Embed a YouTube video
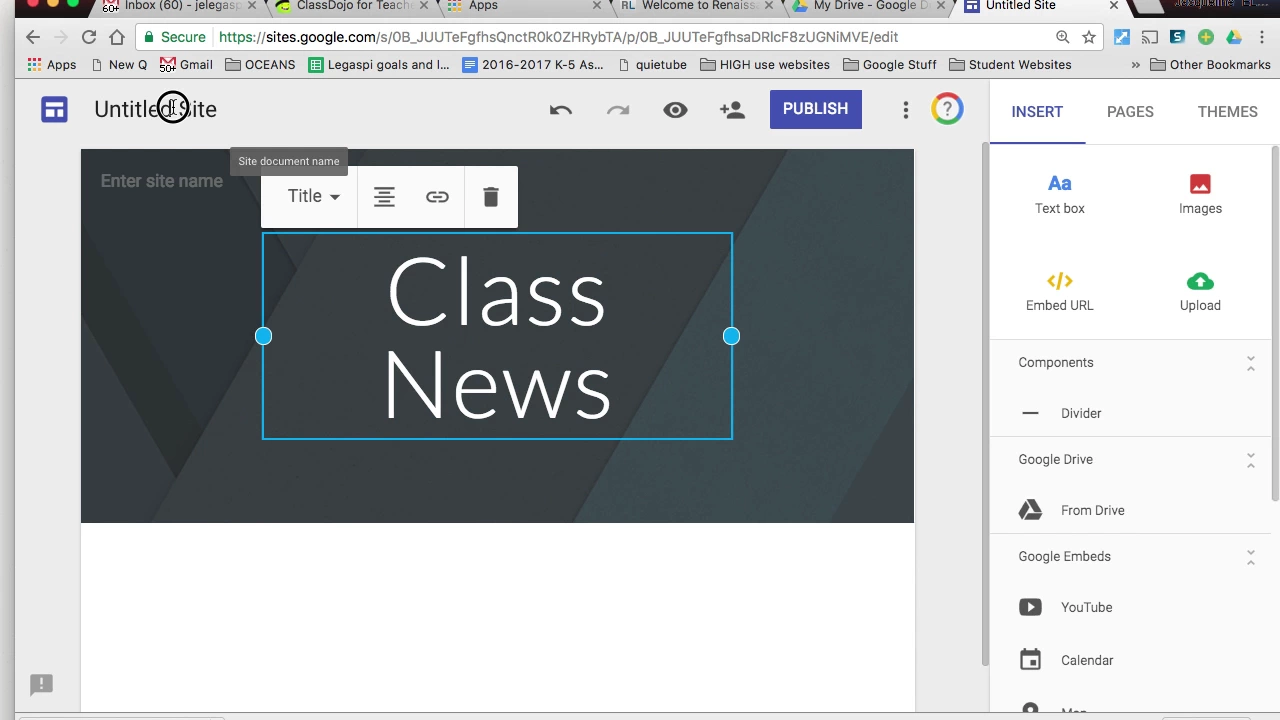This screenshot has width=1280, height=720. (1066, 607)
